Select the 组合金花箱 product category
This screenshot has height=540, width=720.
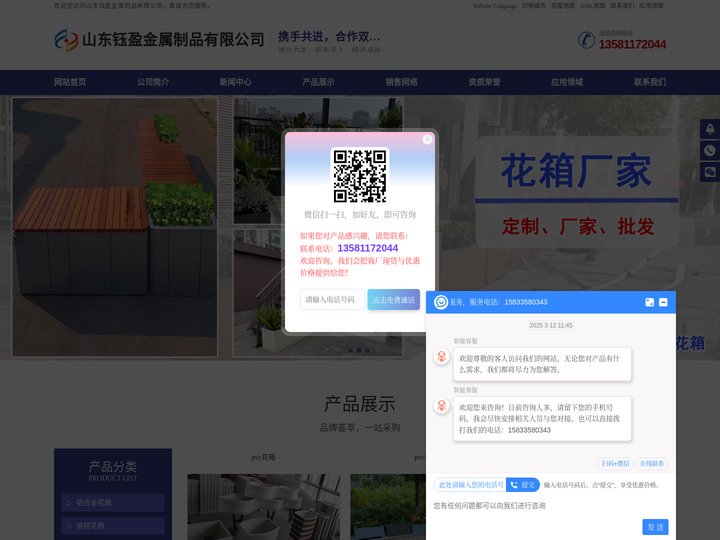(x=113, y=503)
